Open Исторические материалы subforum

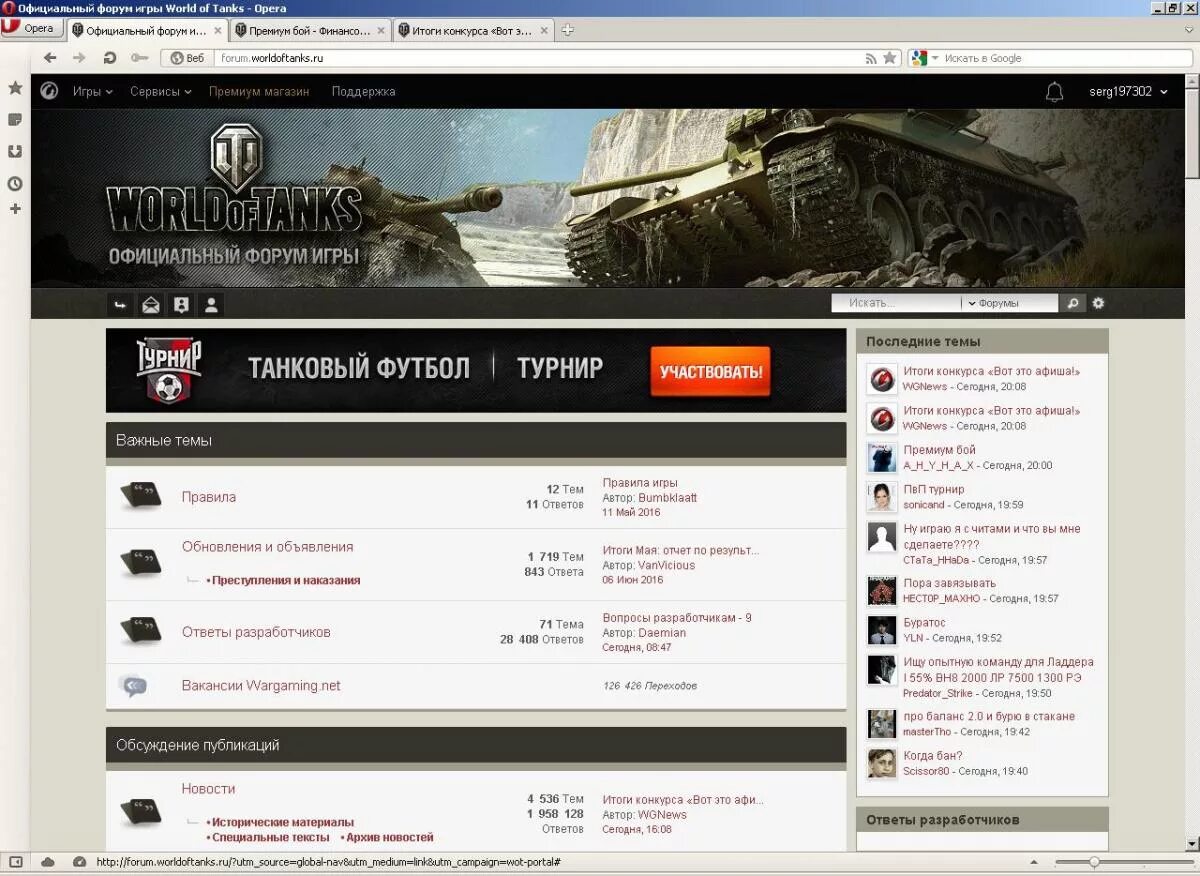283,822
